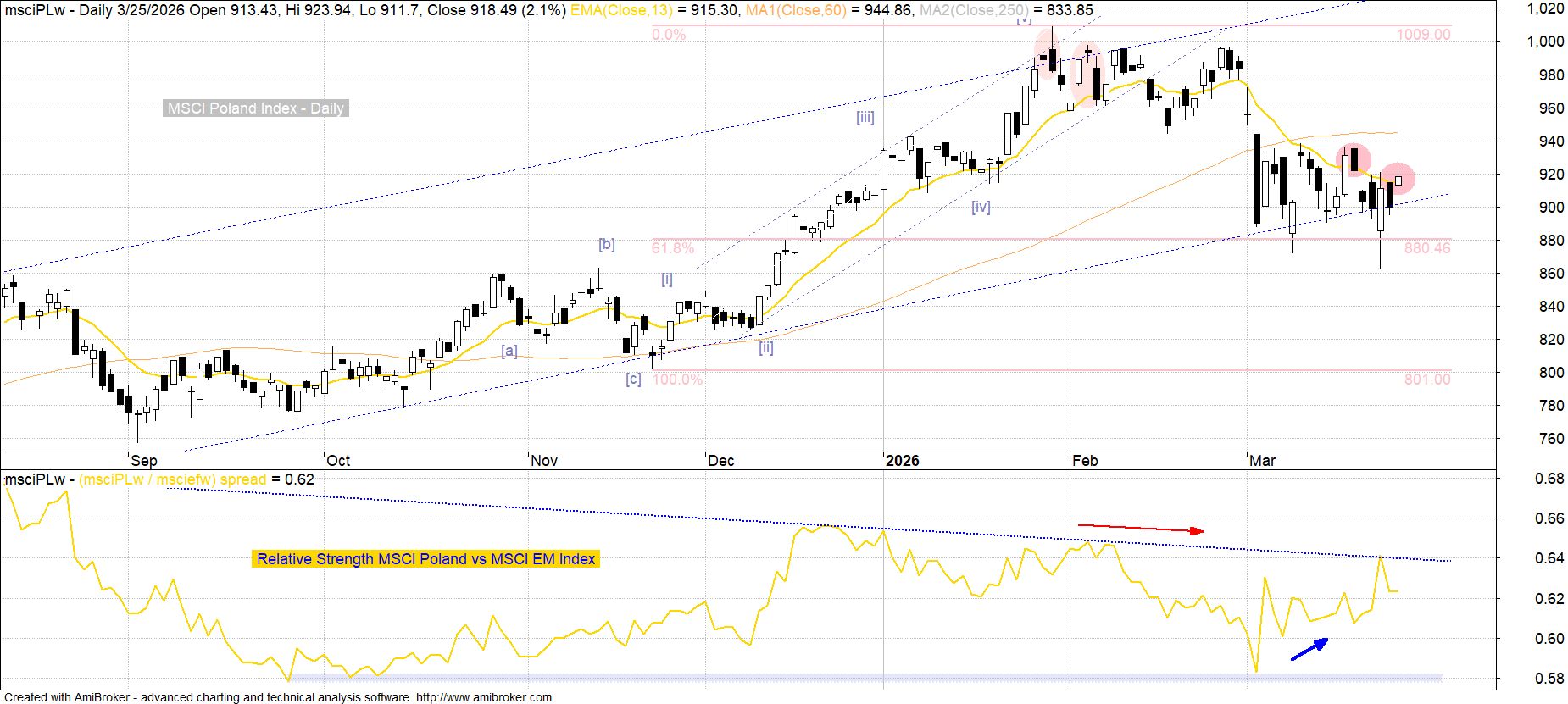Select the 100.0% Fibonacci retracement label

click(677, 380)
